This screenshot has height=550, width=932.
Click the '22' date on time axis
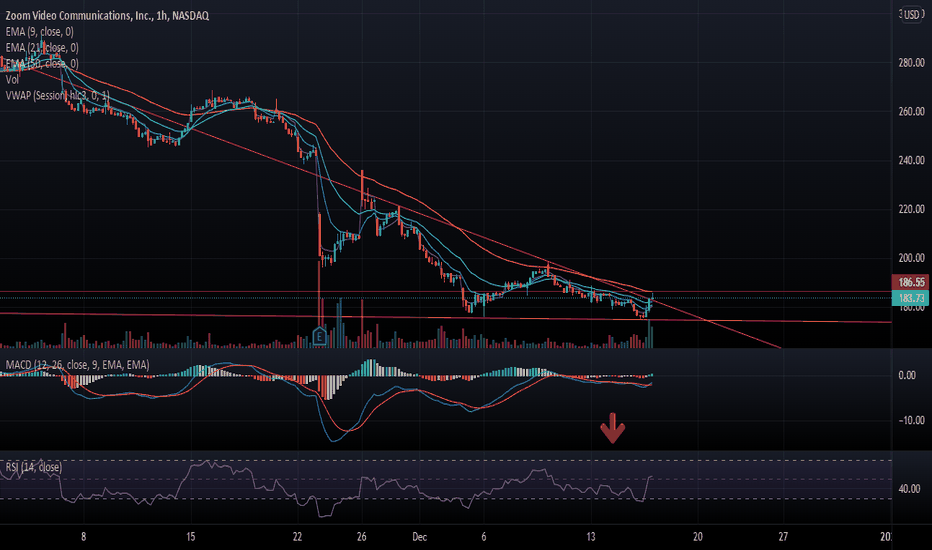[298, 537]
